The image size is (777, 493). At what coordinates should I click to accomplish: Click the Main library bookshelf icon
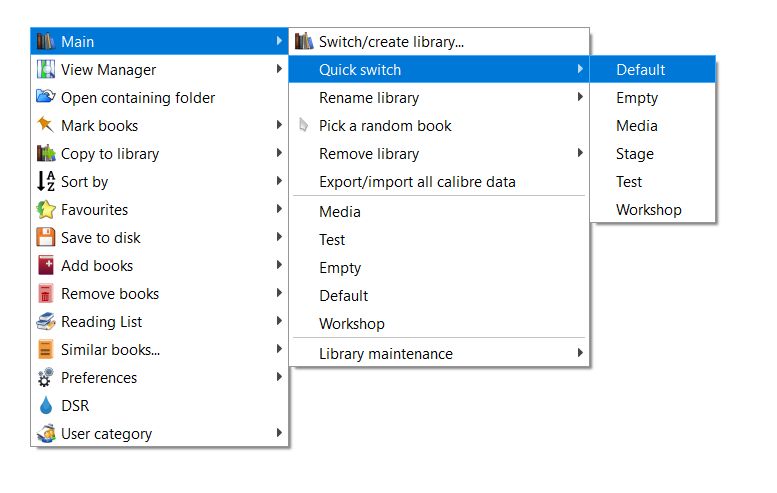pyautogui.click(x=45, y=42)
